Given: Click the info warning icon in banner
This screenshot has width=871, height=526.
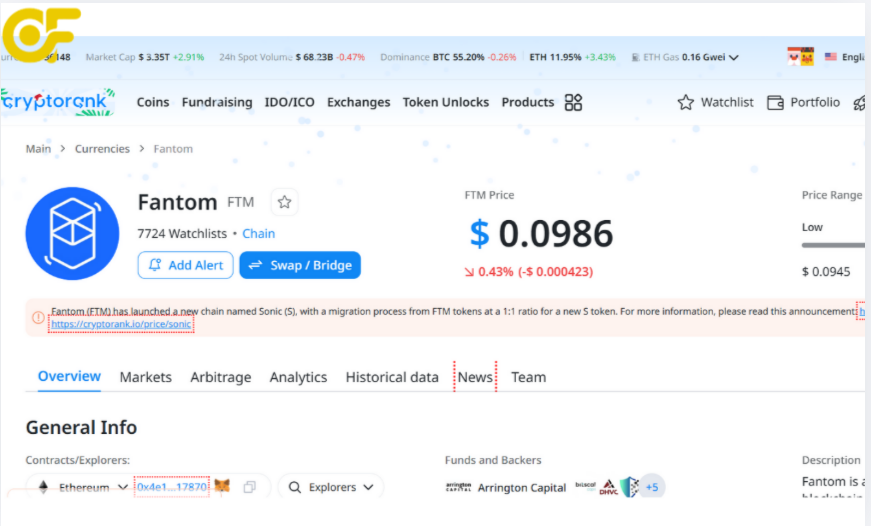Looking at the screenshot, I should [x=38, y=318].
